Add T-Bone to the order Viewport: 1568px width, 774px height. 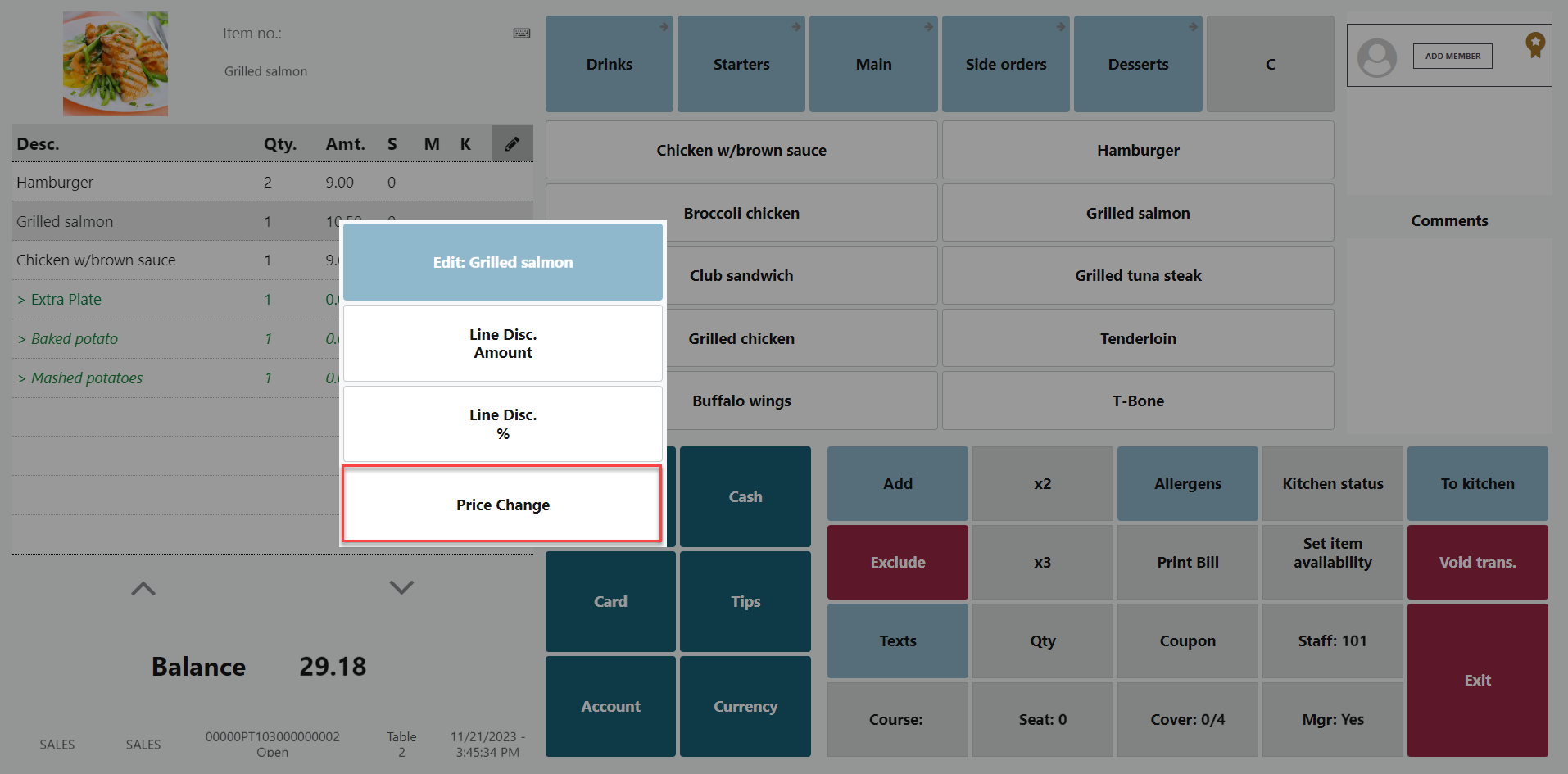[1137, 401]
